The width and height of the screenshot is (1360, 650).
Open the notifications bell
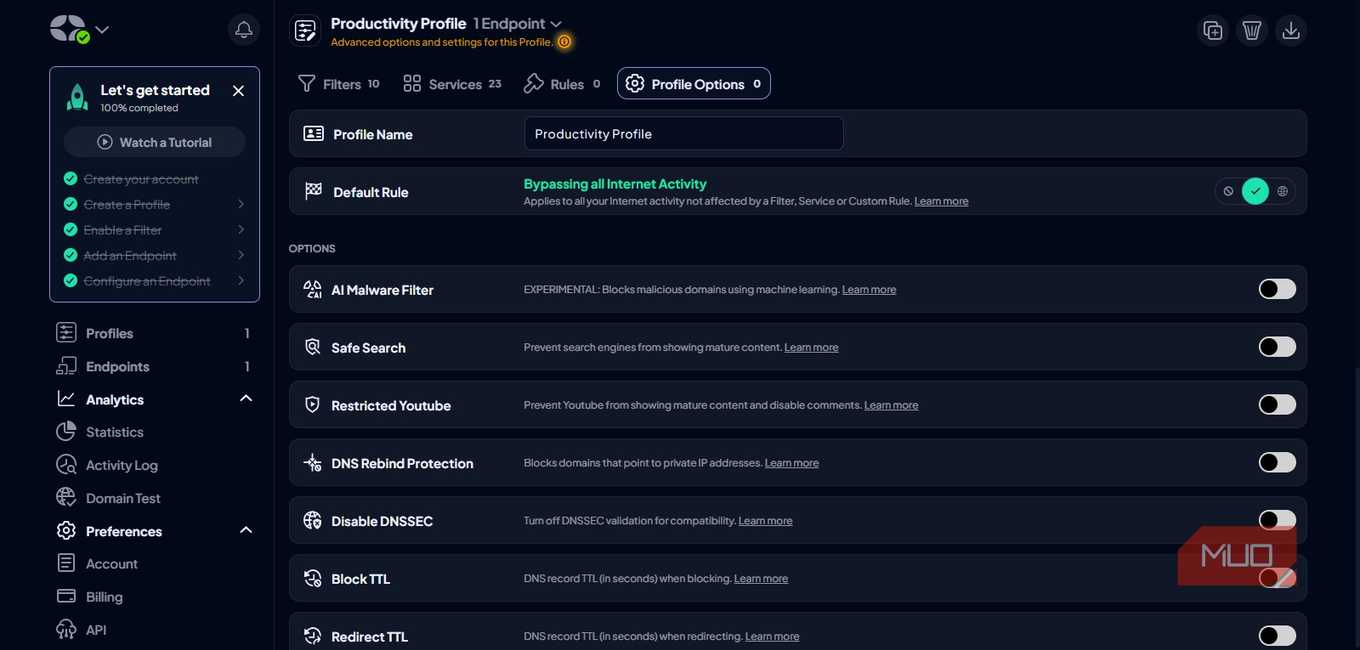tap(243, 29)
